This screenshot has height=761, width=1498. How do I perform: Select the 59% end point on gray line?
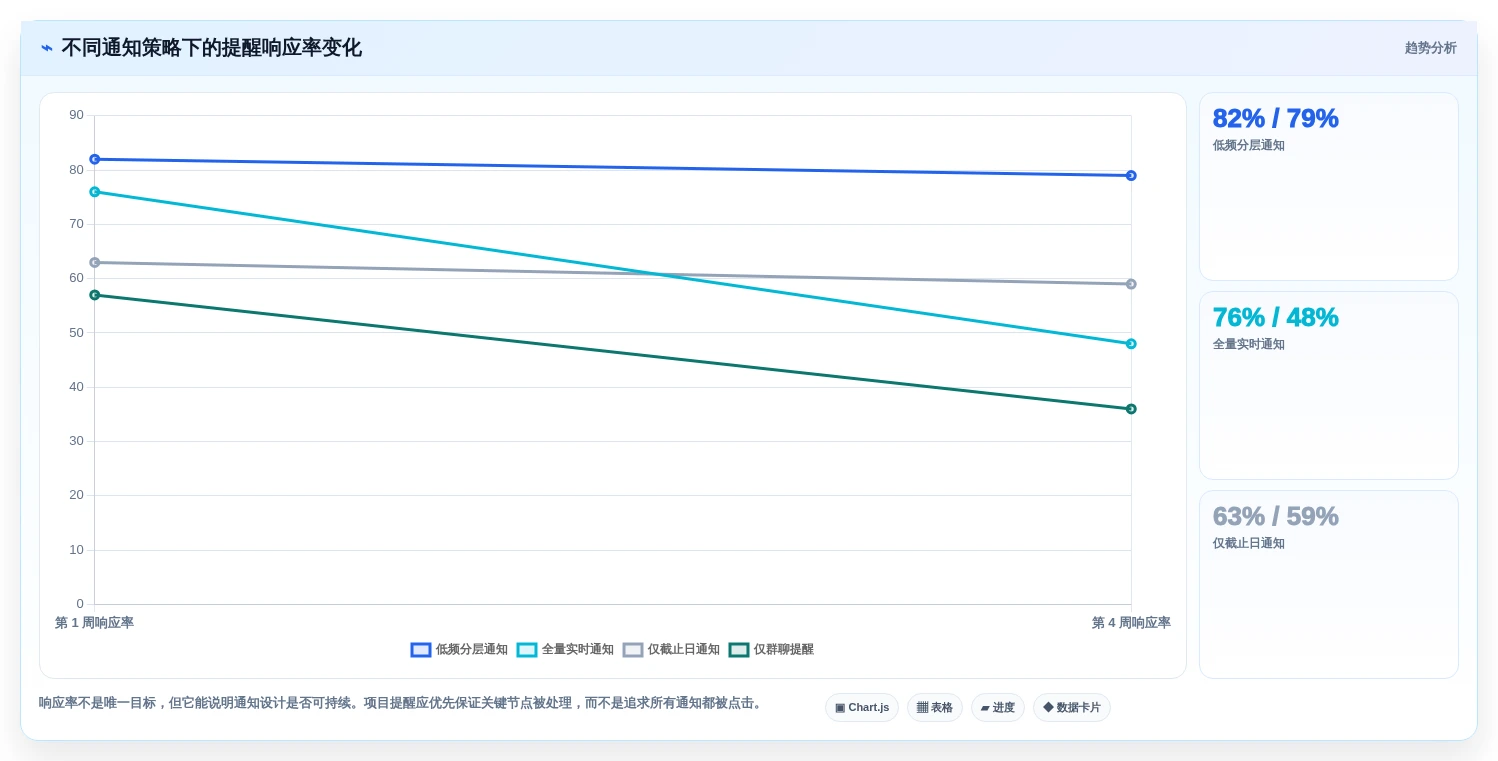(x=1131, y=284)
